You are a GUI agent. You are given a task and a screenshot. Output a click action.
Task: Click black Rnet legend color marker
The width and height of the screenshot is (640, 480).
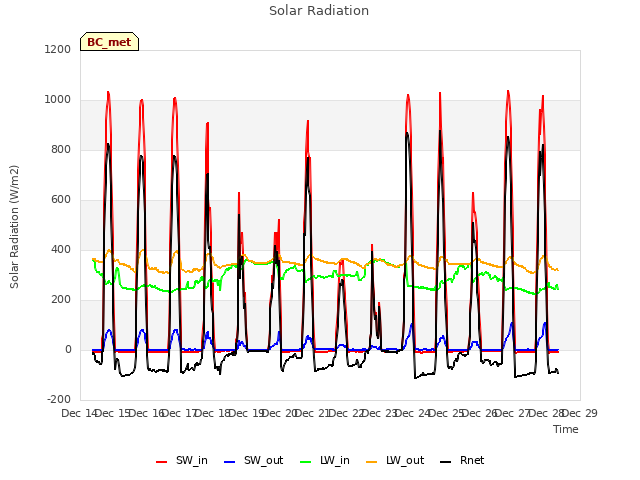(446, 462)
